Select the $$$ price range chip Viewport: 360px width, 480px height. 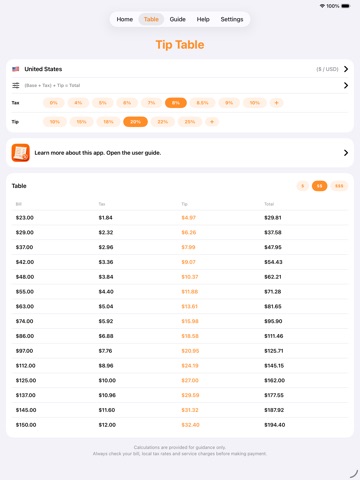(339, 186)
